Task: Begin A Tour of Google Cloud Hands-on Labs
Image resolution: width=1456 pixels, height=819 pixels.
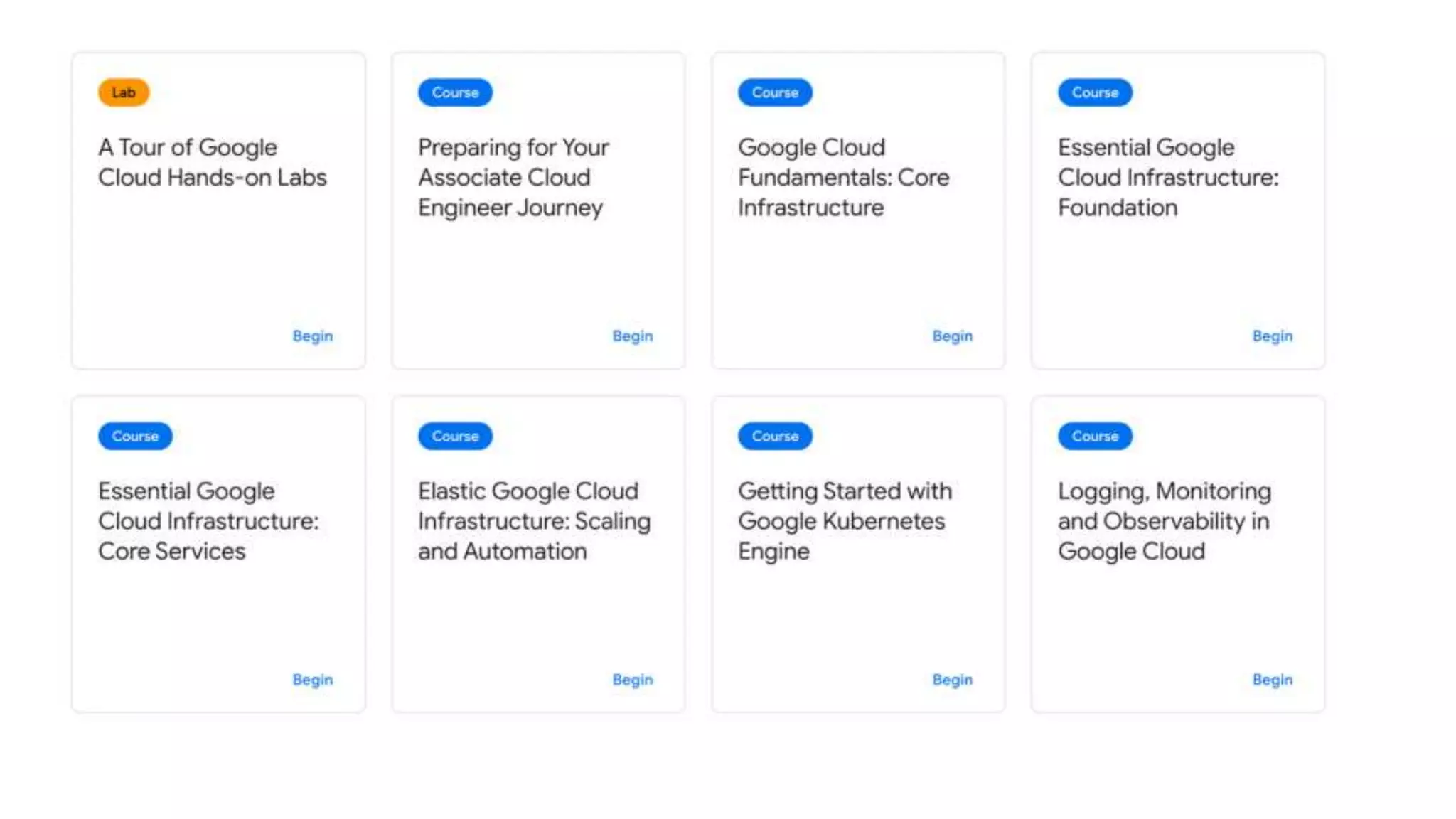Action: coord(313,336)
